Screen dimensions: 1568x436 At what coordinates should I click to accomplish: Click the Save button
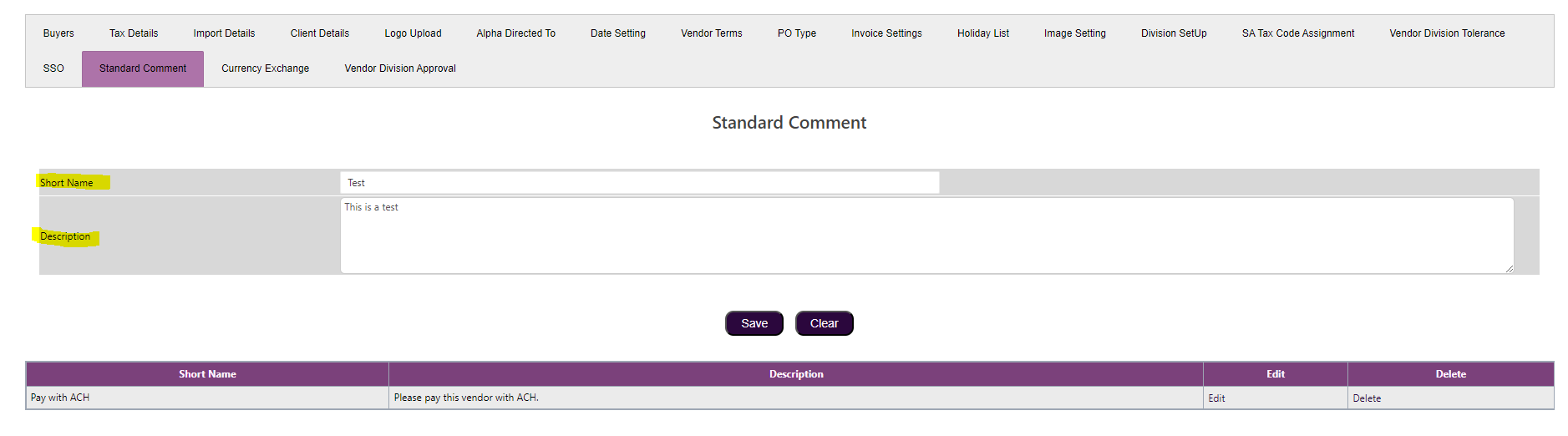(x=754, y=323)
